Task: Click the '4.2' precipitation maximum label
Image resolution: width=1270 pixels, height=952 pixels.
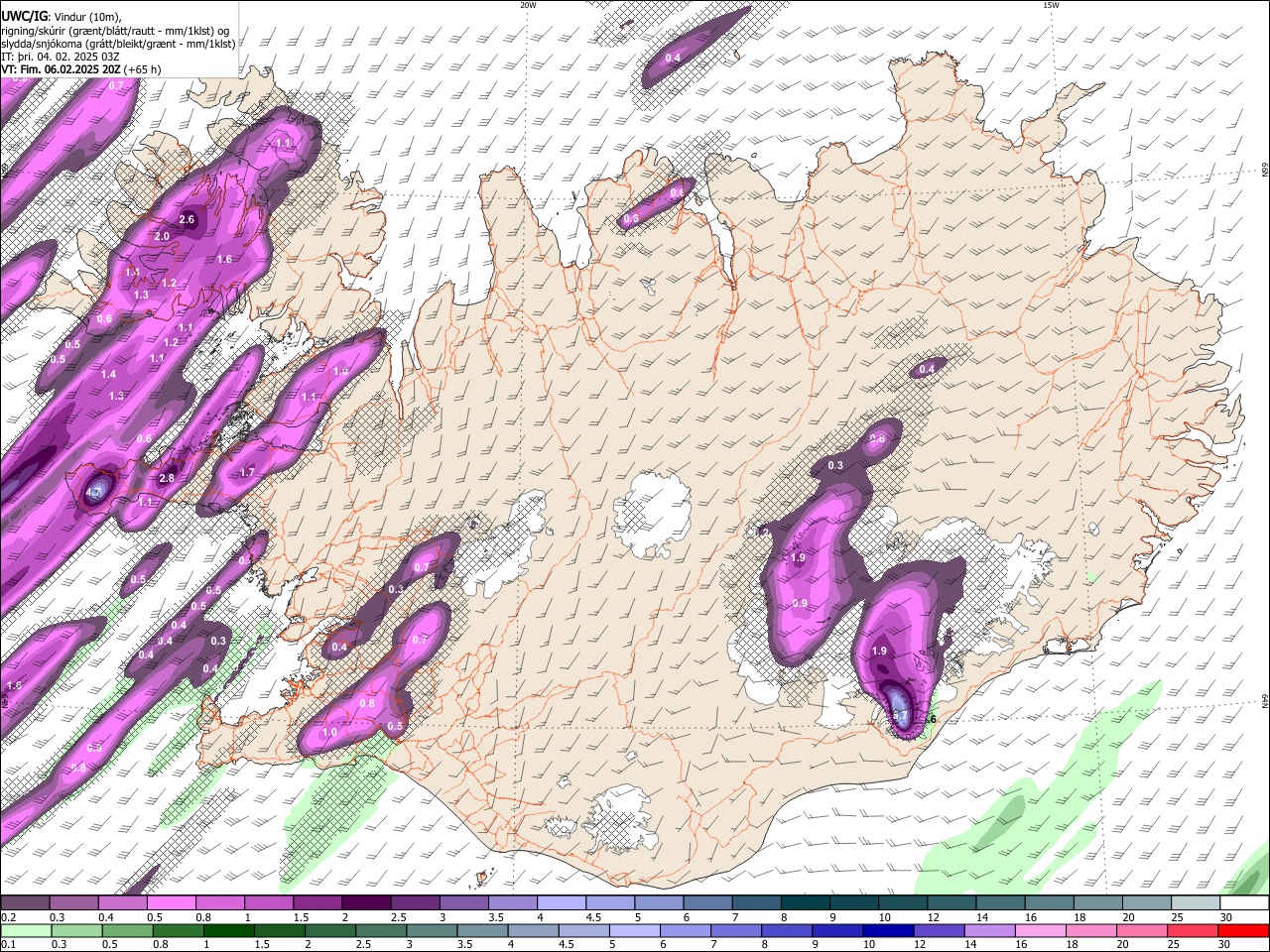Action: (x=94, y=491)
